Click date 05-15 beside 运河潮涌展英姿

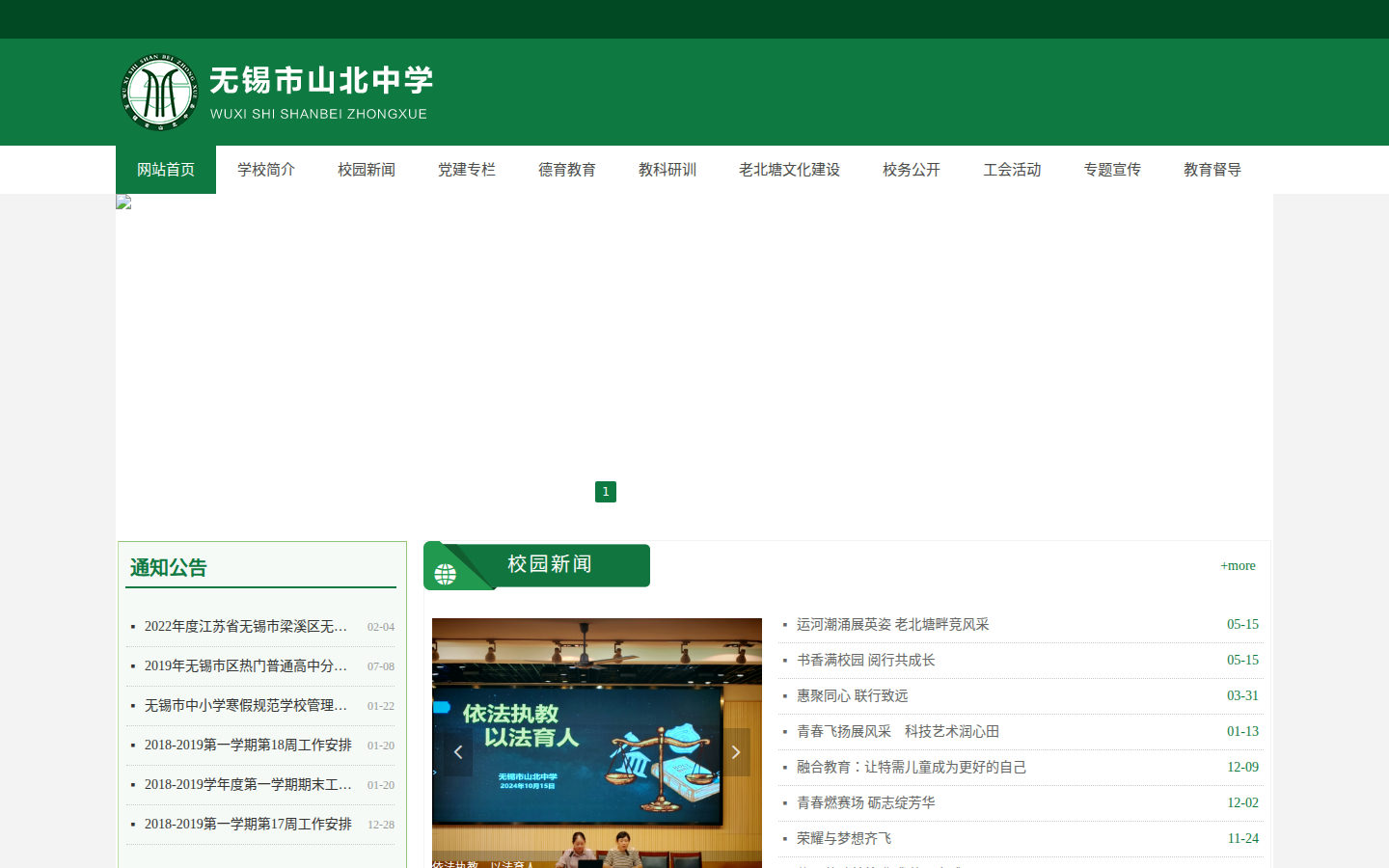click(1242, 625)
